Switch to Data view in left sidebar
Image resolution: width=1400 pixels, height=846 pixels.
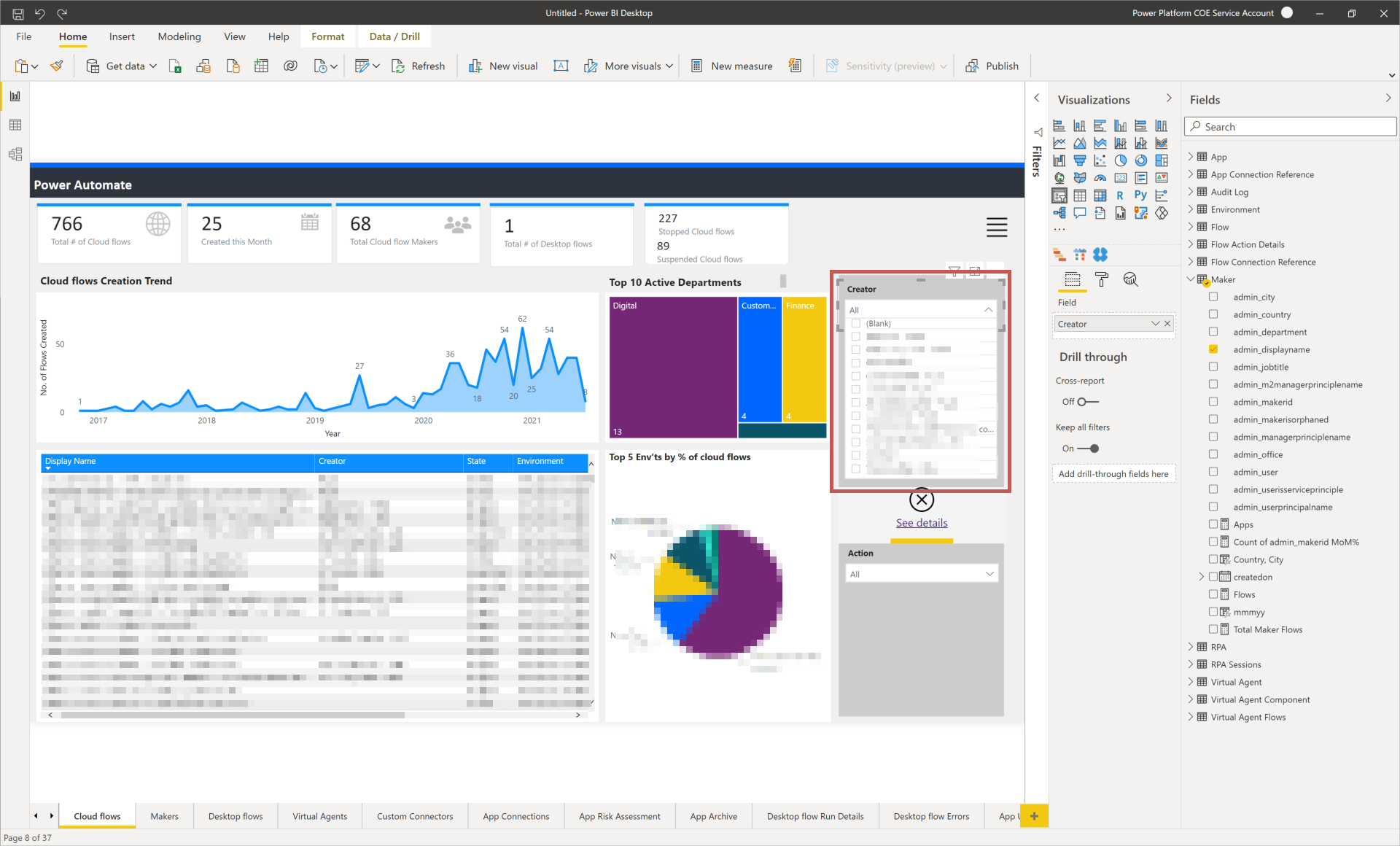(x=15, y=125)
